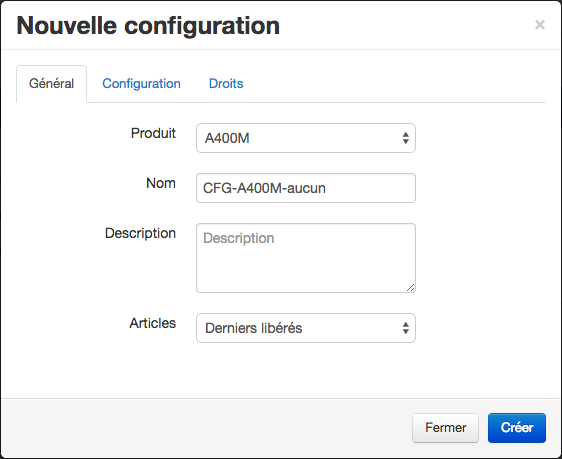Image resolution: width=562 pixels, height=459 pixels.
Task: Expand the Articles dropdown
Action: (306, 328)
